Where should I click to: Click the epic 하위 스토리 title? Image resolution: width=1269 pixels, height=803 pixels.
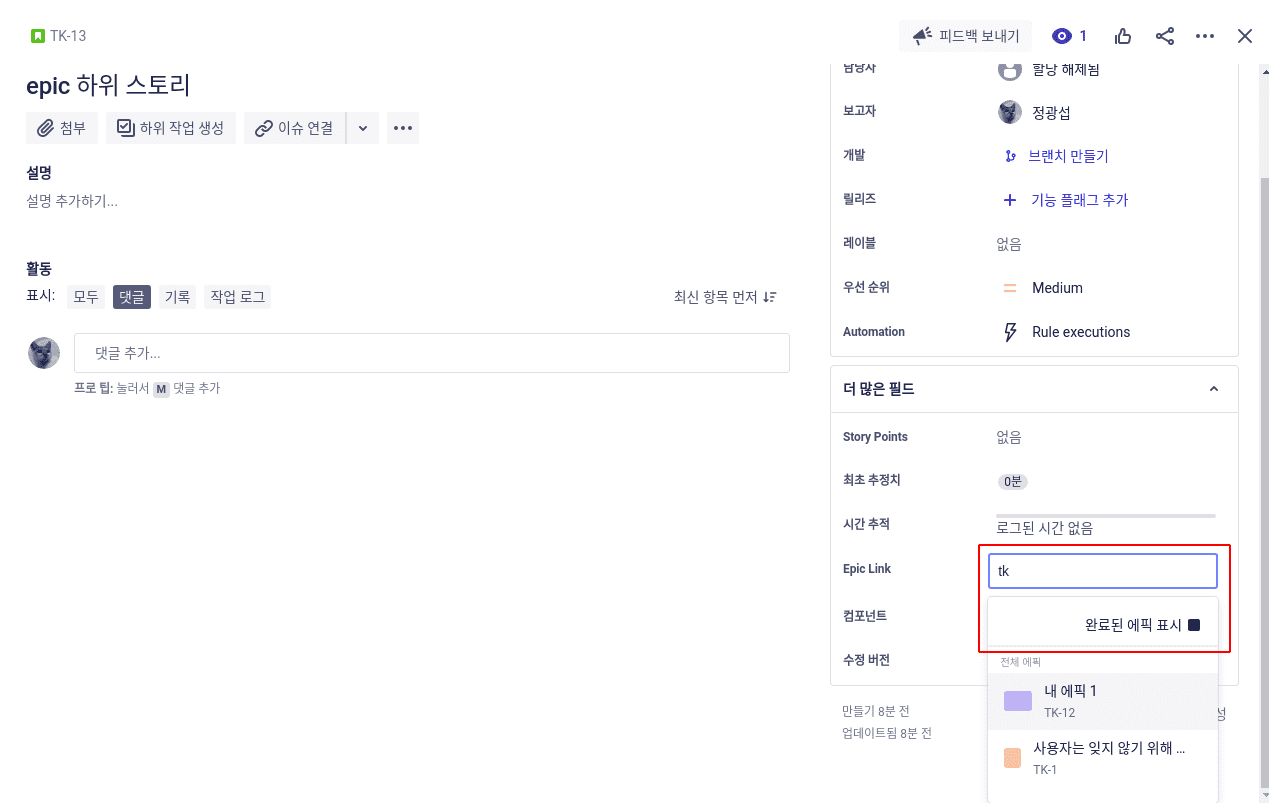coord(108,85)
